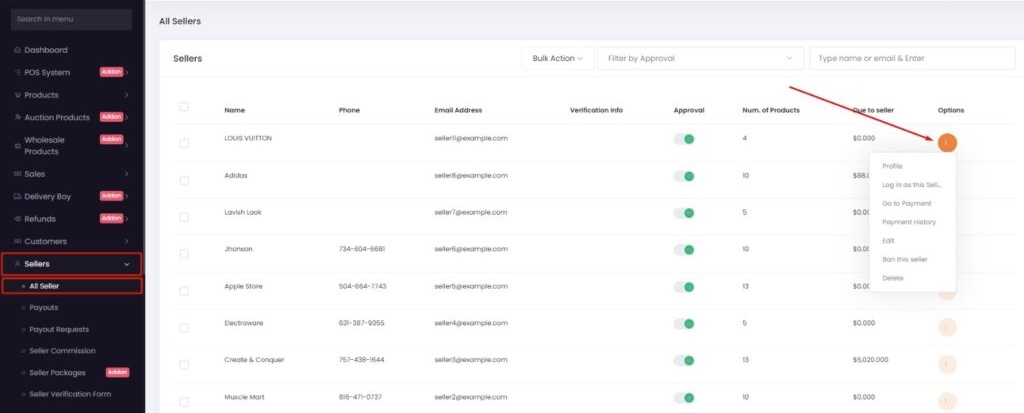
Task: Click the Customers icon in sidebar
Action: click(18, 242)
